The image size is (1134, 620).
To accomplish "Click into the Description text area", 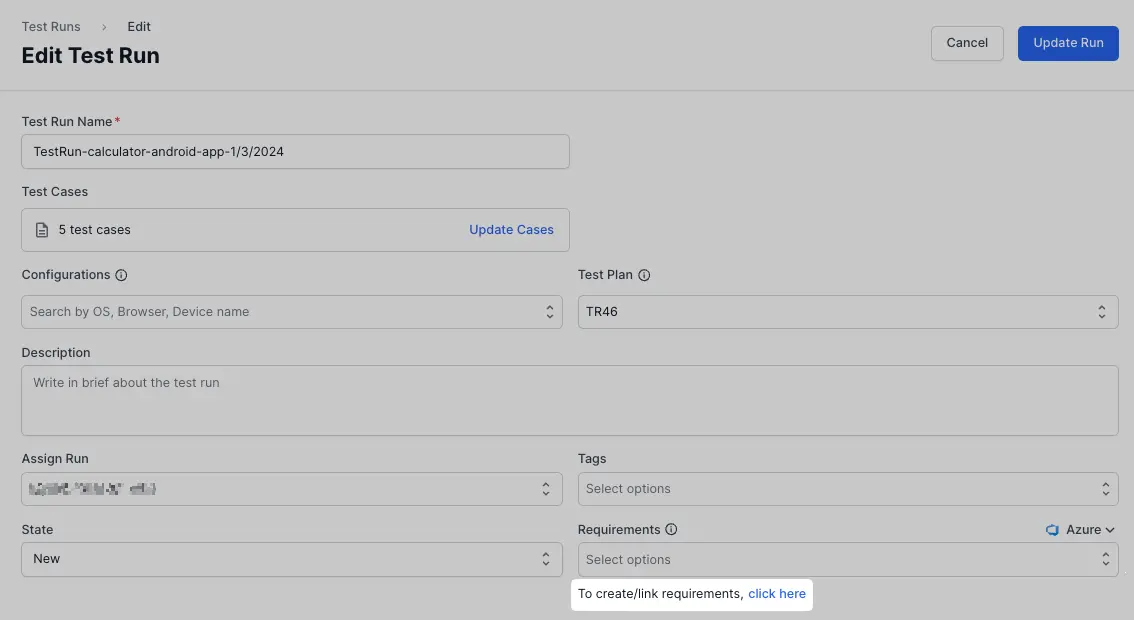I will click(569, 400).
